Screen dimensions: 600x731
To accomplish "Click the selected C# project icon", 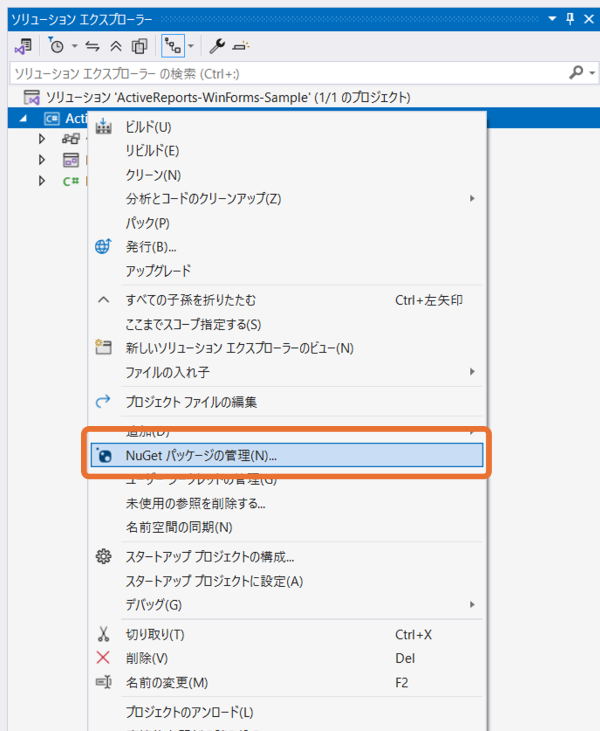I will [x=52, y=119].
